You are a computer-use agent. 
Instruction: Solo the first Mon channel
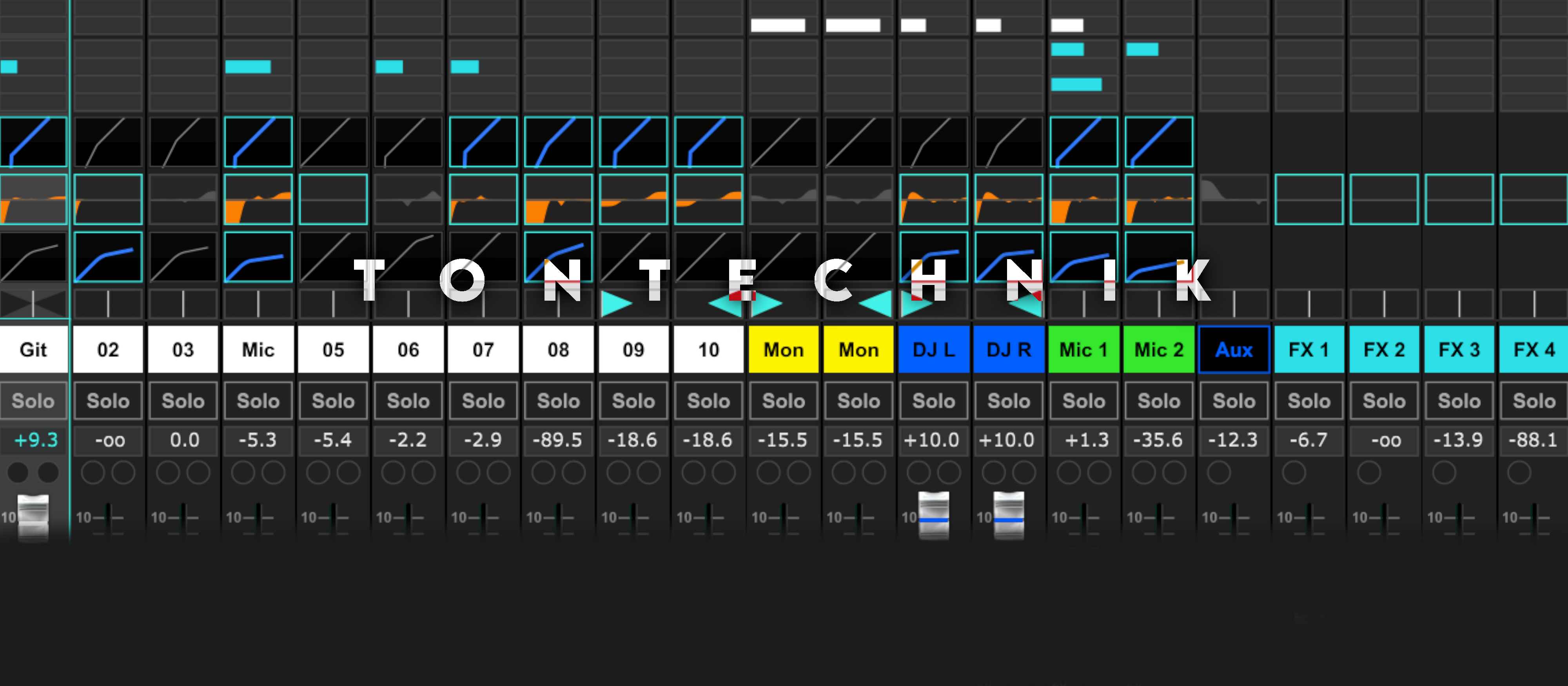(783, 401)
